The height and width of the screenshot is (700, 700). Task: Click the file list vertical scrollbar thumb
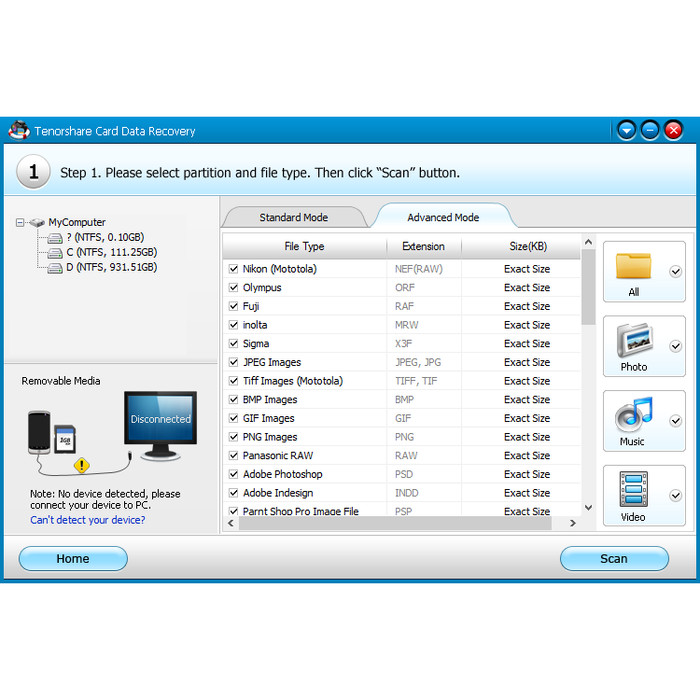(x=588, y=287)
